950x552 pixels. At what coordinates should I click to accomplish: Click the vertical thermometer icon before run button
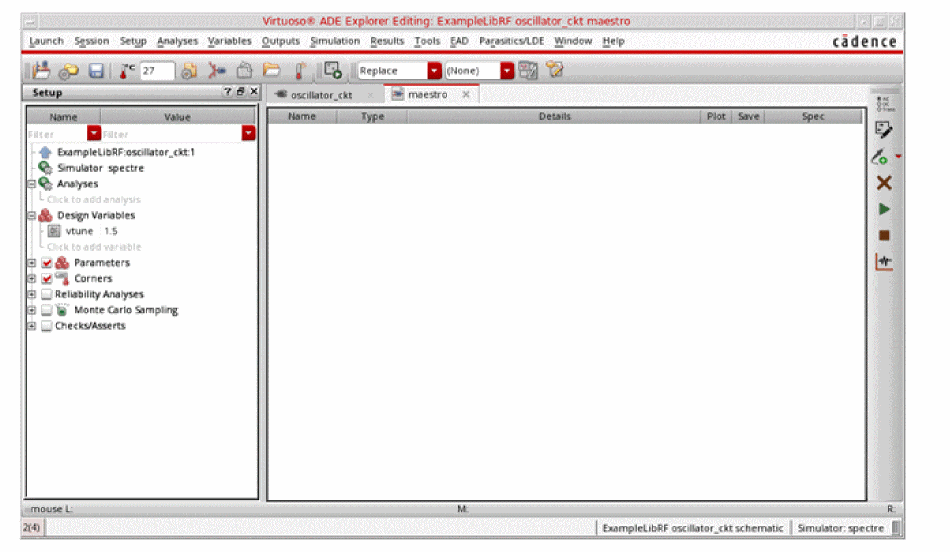coord(300,71)
